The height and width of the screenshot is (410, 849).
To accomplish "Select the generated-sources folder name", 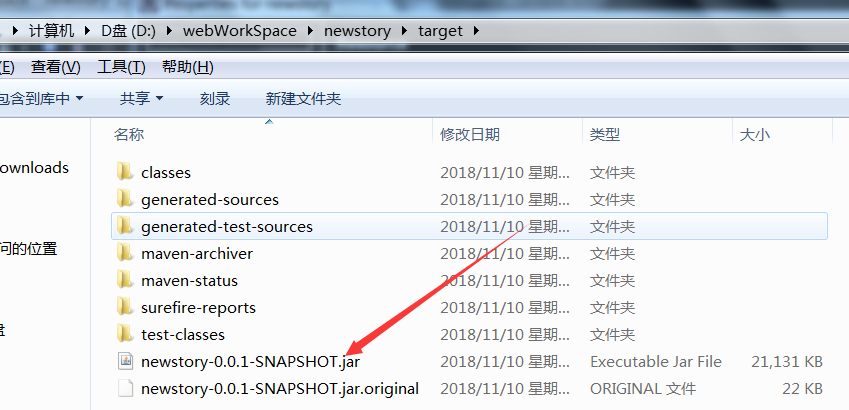I will pyautogui.click(x=210, y=200).
